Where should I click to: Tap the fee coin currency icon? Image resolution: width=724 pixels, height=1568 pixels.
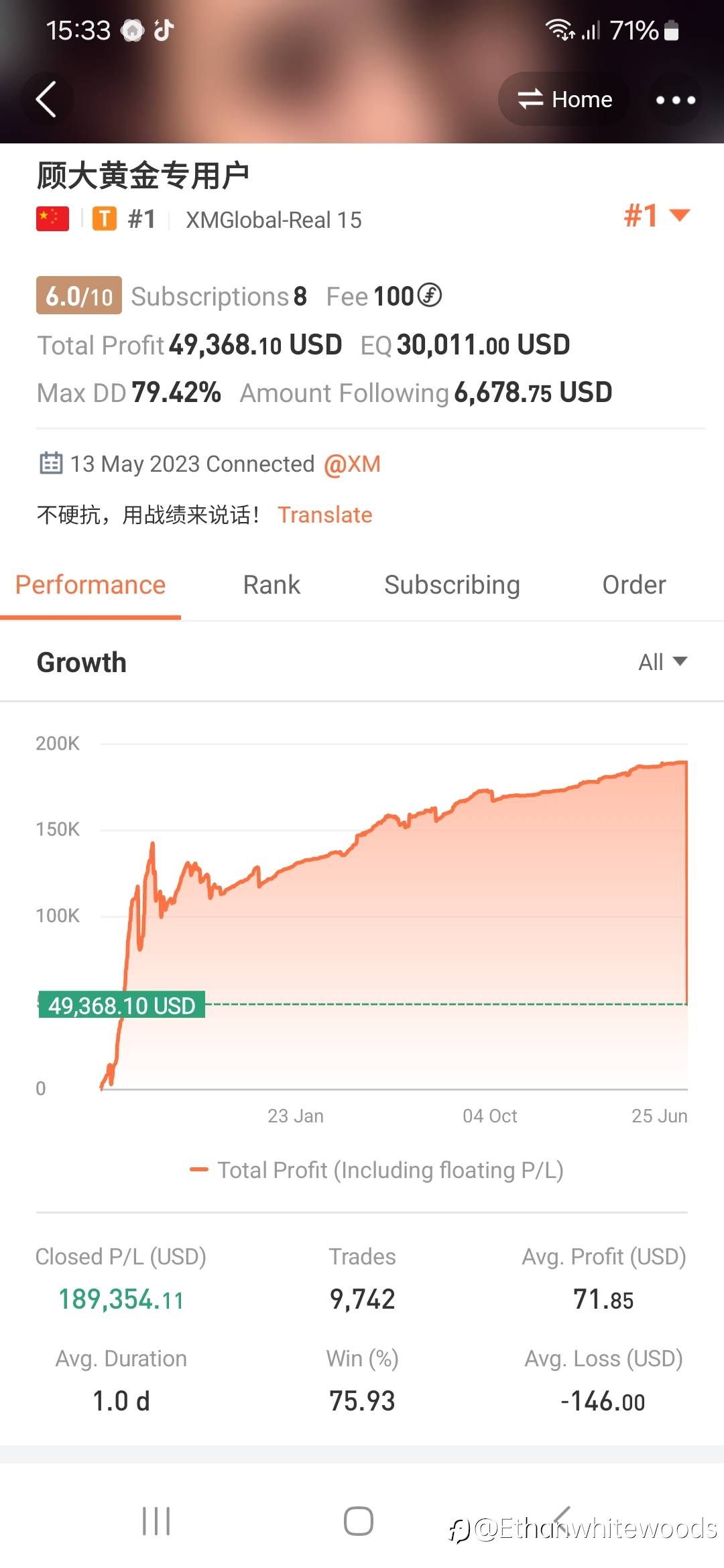tap(430, 295)
